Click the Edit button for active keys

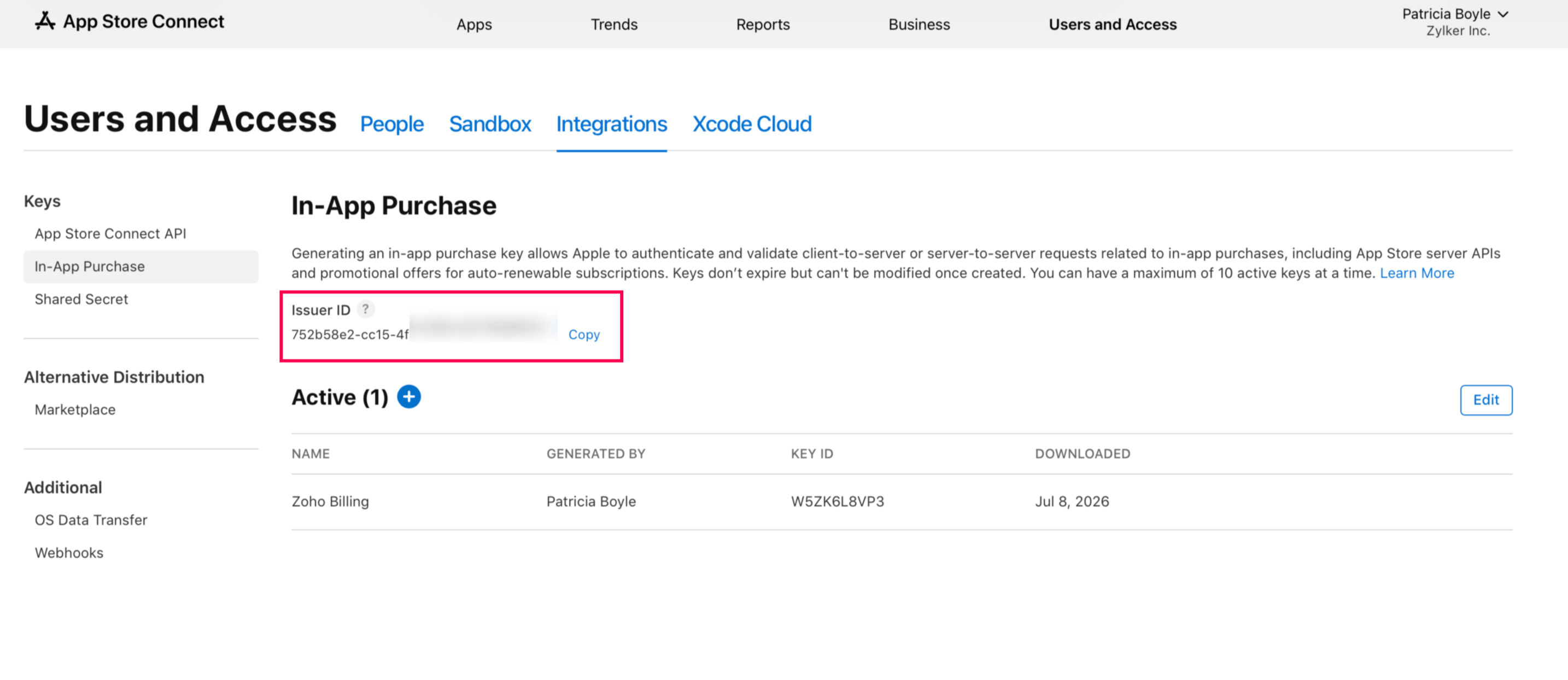click(1485, 400)
